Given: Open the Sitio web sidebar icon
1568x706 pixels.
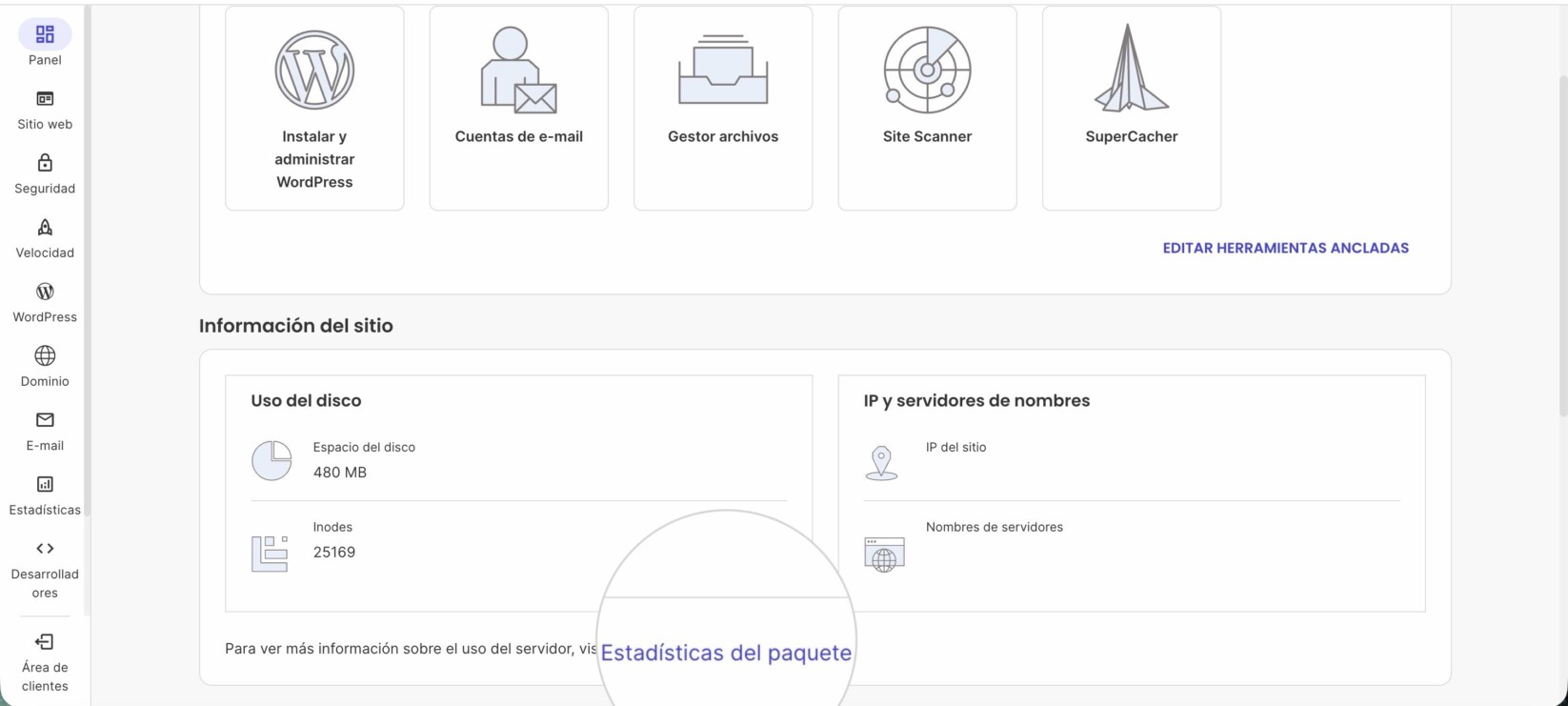Looking at the screenshot, I should click(45, 99).
